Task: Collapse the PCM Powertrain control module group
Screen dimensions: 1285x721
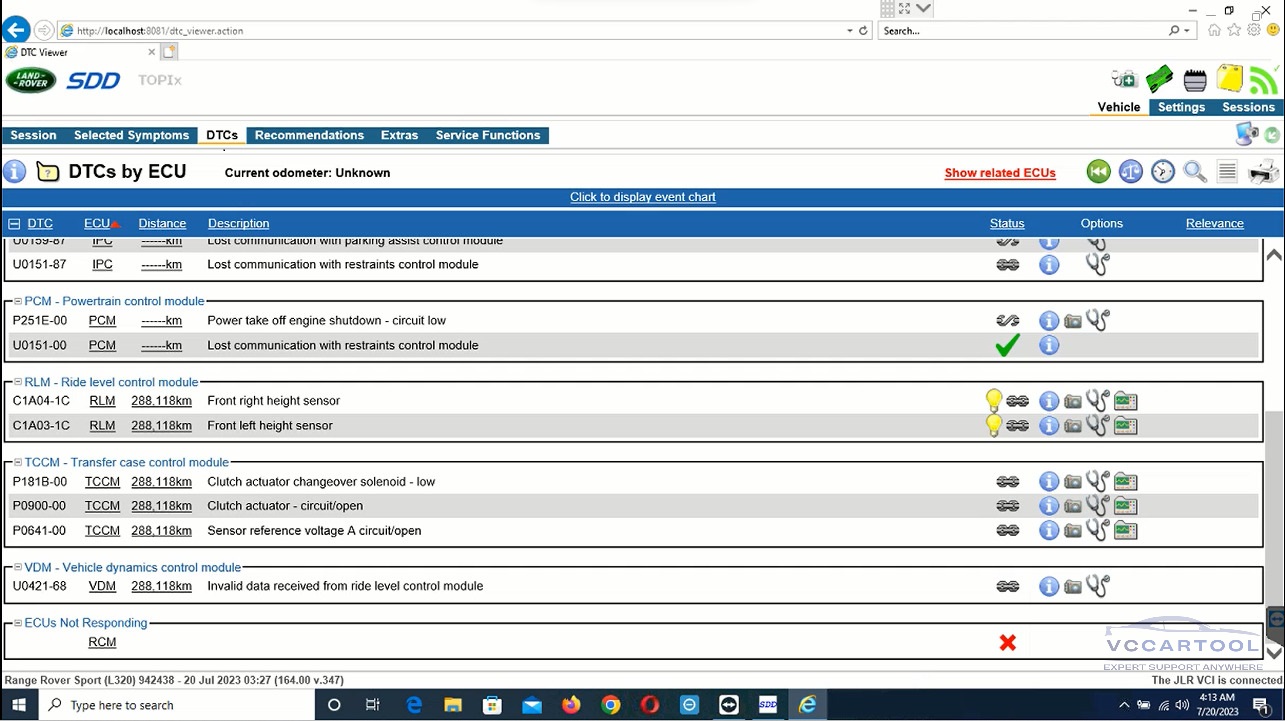Action: coord(17,301)
